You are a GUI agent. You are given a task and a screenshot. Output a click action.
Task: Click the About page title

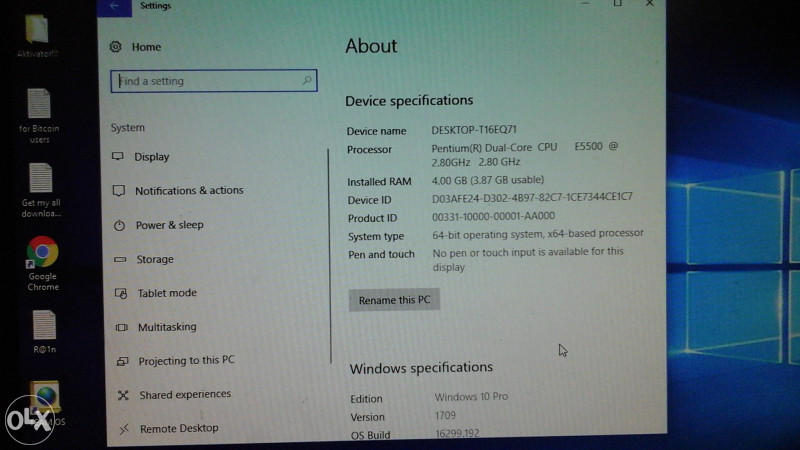(x=371, y=46)
